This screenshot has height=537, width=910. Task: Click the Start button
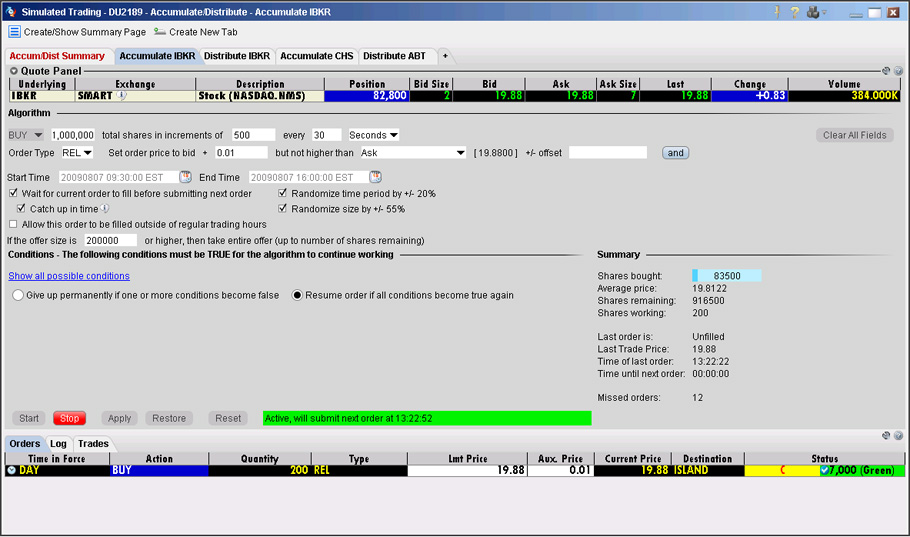28,418
